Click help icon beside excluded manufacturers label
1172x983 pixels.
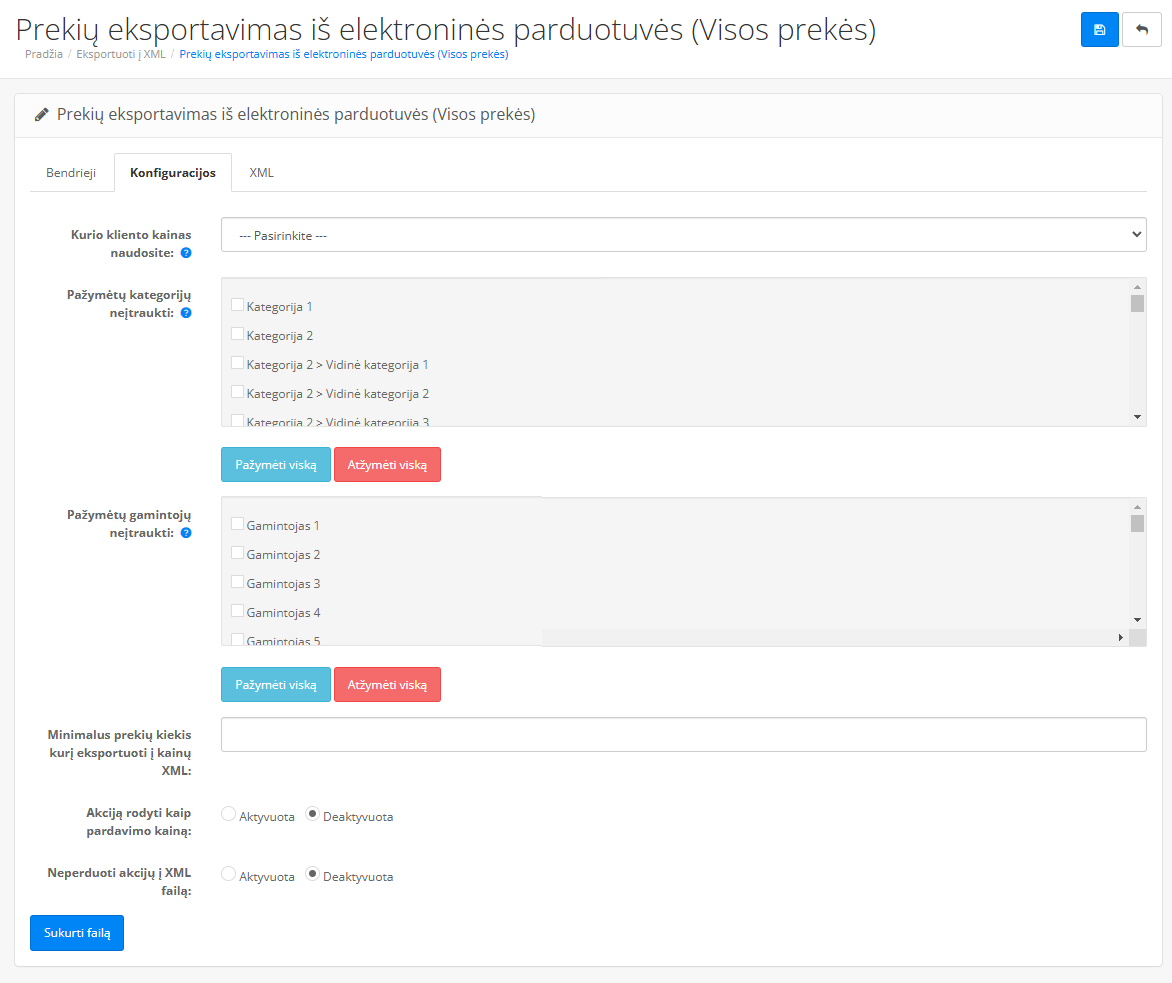[x=186, y=533]
